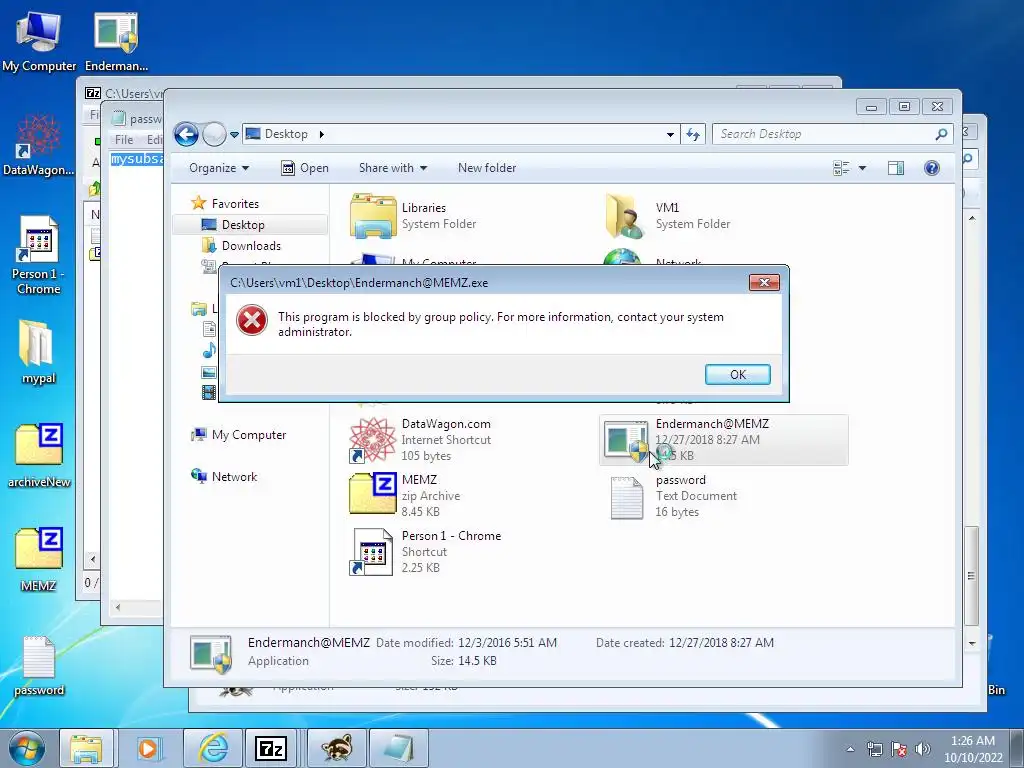Open the Share with menu
Screen dimensions: 1024x768
(392, 168)
